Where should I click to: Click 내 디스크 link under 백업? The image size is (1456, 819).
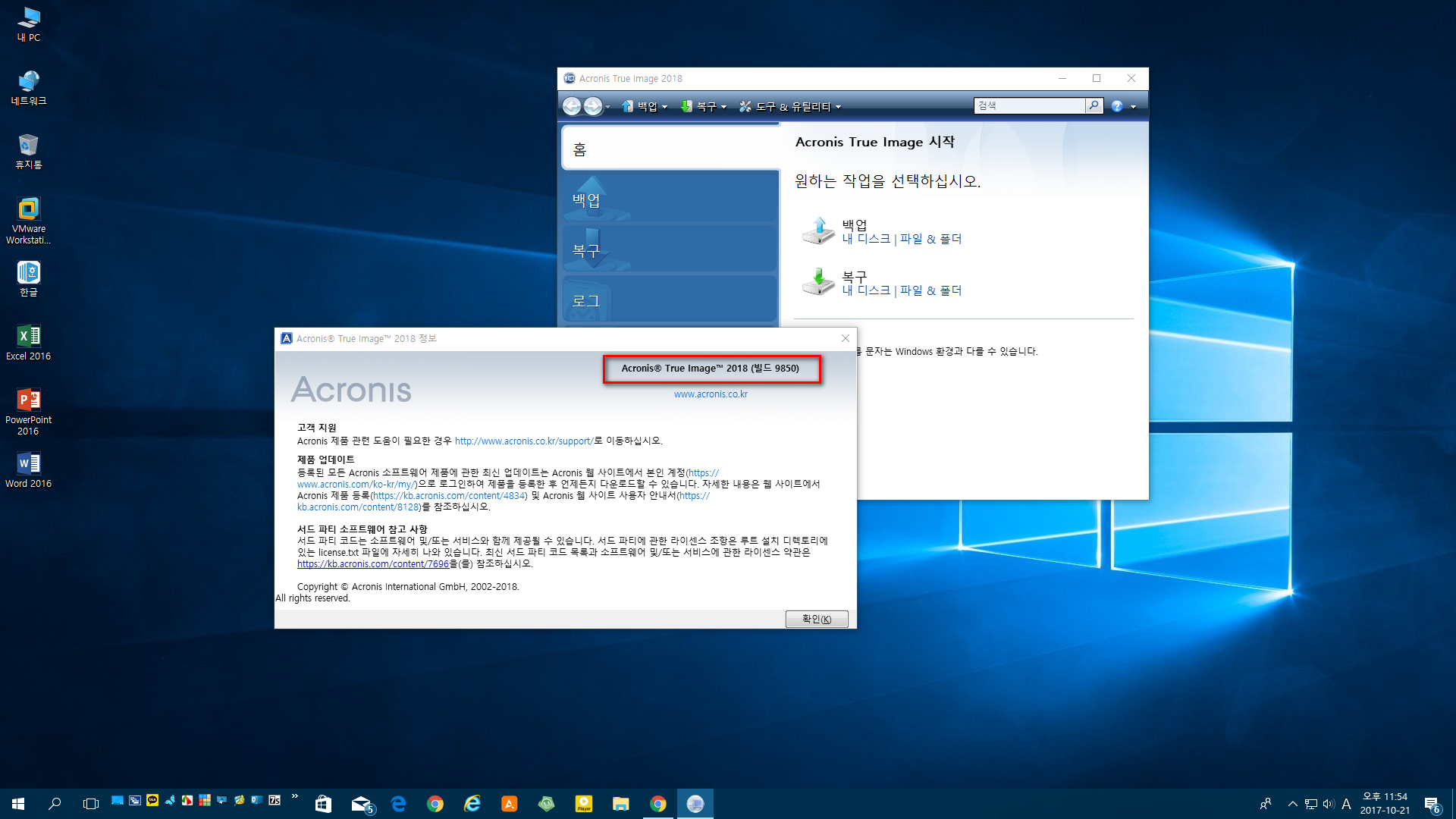(x=866, y=239)
